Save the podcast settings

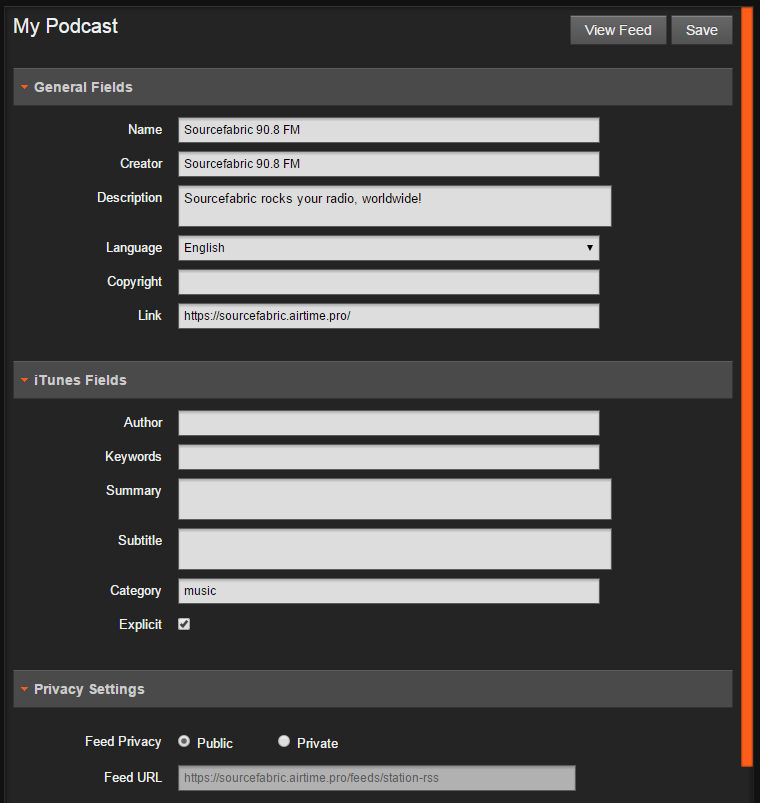pos(701,30)
